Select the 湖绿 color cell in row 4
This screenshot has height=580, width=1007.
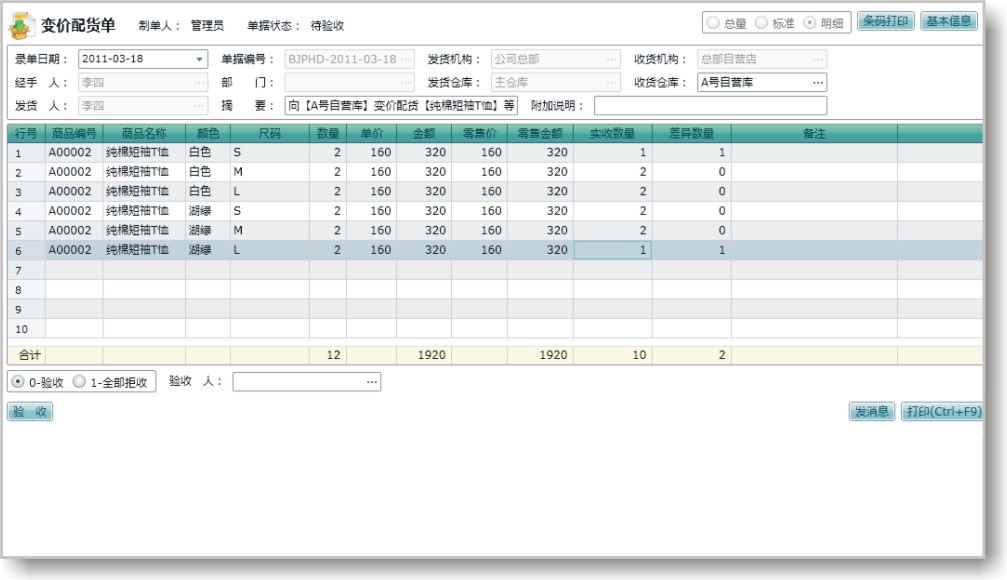[x=208, y=211]
